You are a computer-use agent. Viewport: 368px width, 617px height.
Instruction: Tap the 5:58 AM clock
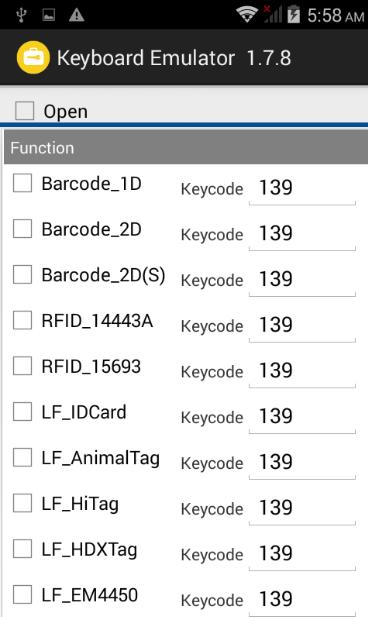tap(336, 16)
